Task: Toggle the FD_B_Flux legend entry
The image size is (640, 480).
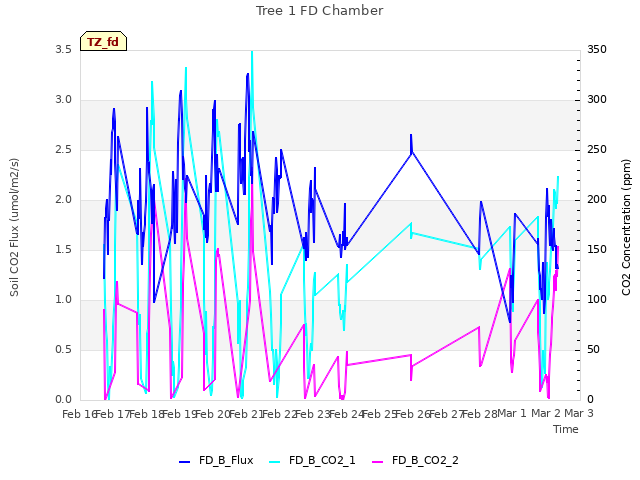Action: (x=216, y=460)
